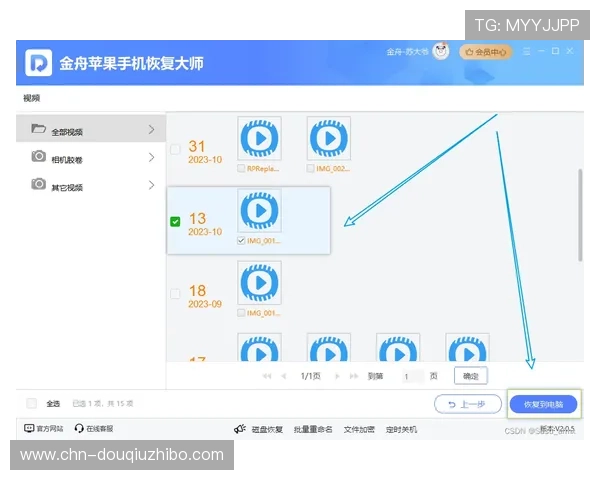This screenshot has width=600, height=480.
Task: Open the 定时关机 scheduled shutdown link
Action: (x=401, y=429)
